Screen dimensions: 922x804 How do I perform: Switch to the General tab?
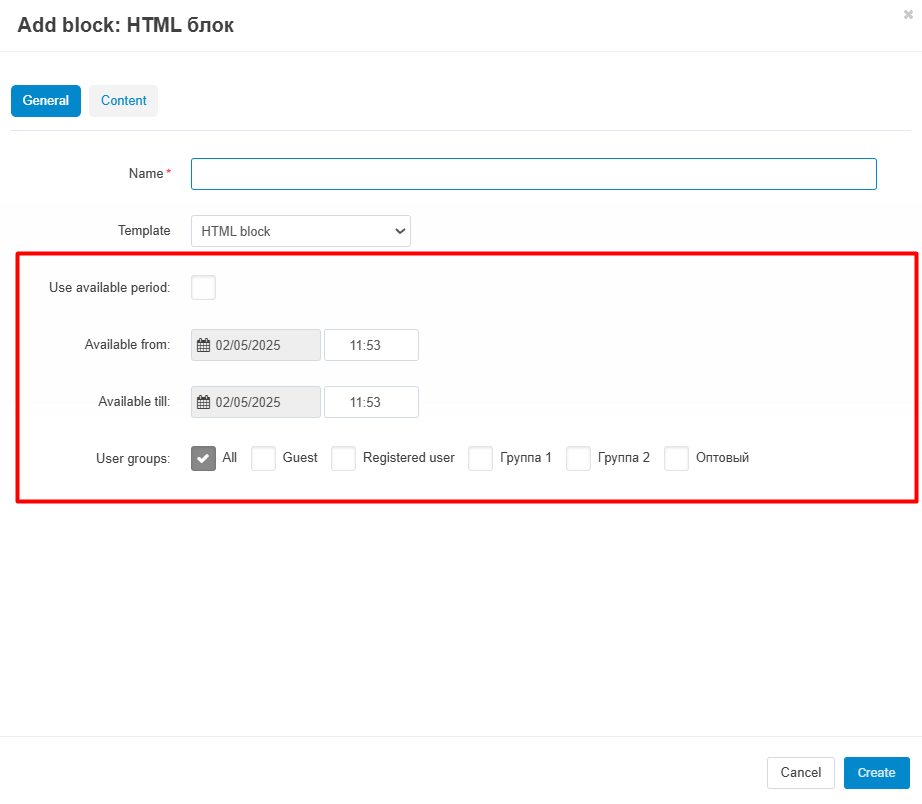tap(46, 101)
